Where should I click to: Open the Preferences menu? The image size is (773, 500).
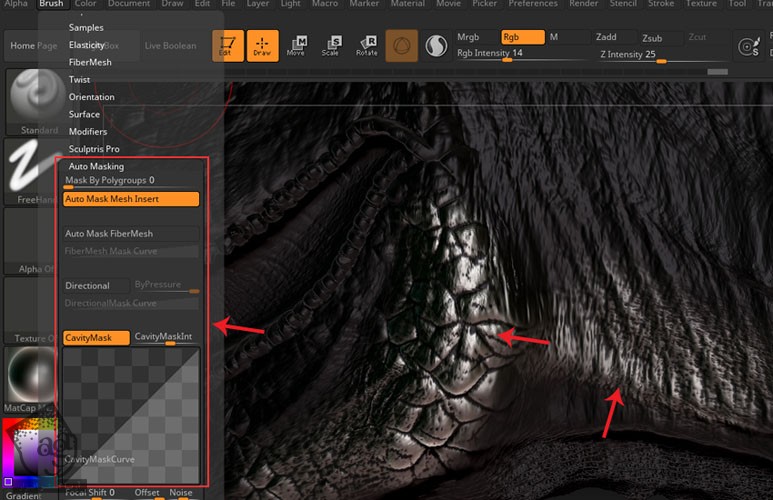533,4
